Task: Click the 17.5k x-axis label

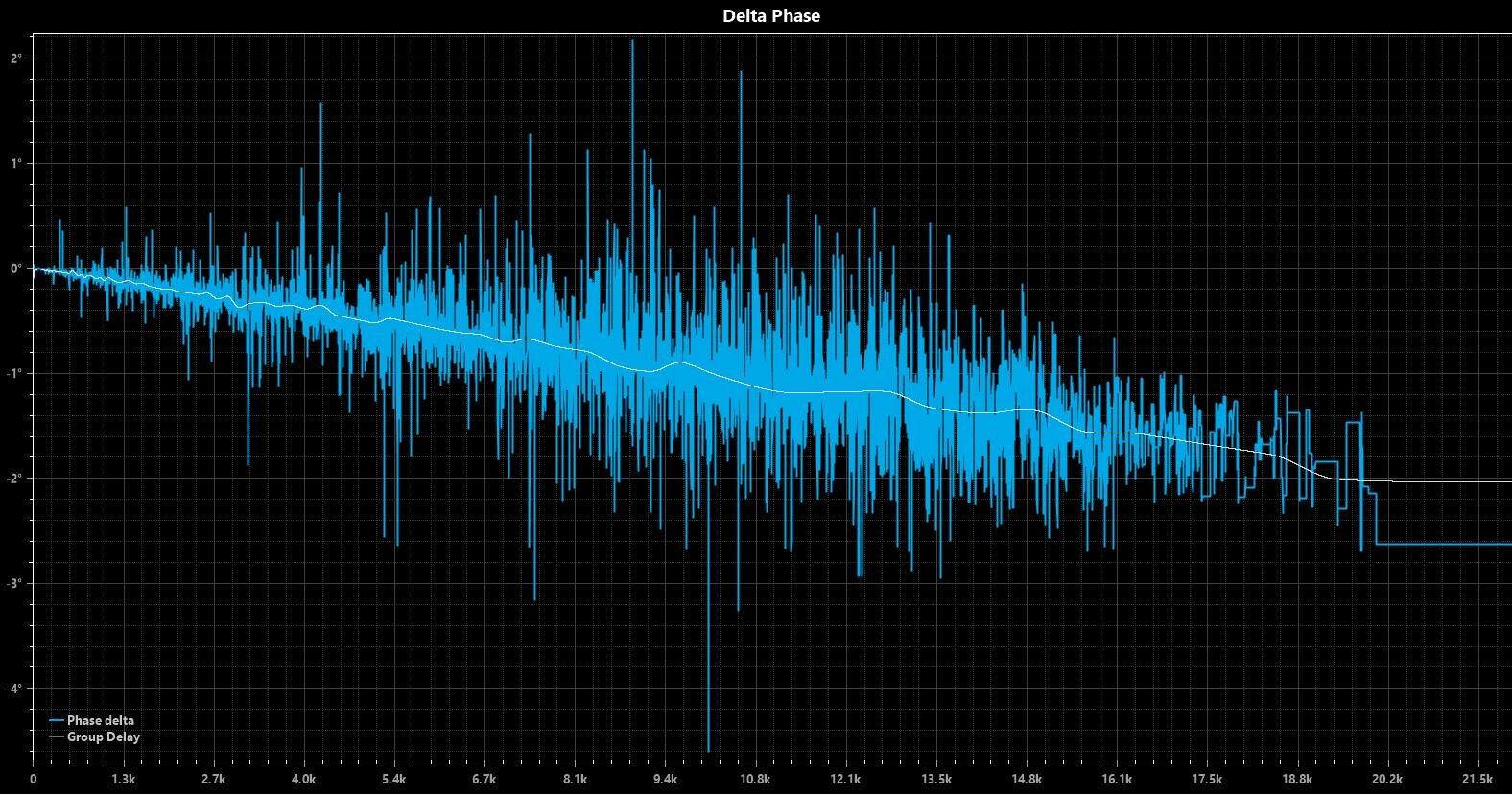Action: (x=1206, y=779)
